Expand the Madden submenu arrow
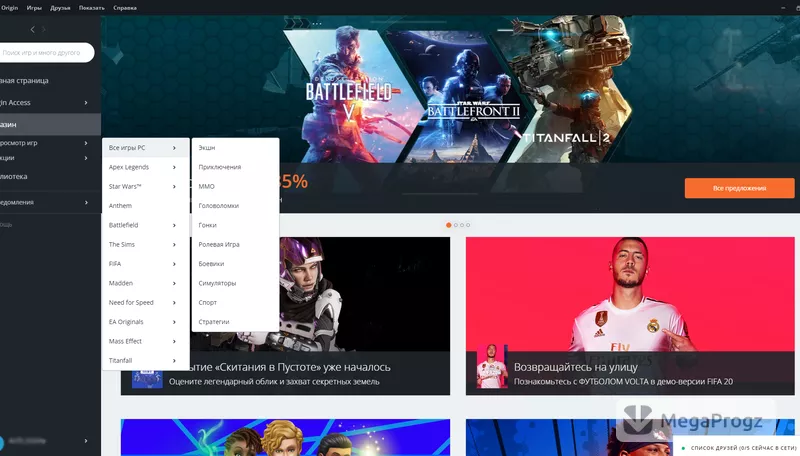Viewport: 800px width, 456px height. click(x=174, y=284)
